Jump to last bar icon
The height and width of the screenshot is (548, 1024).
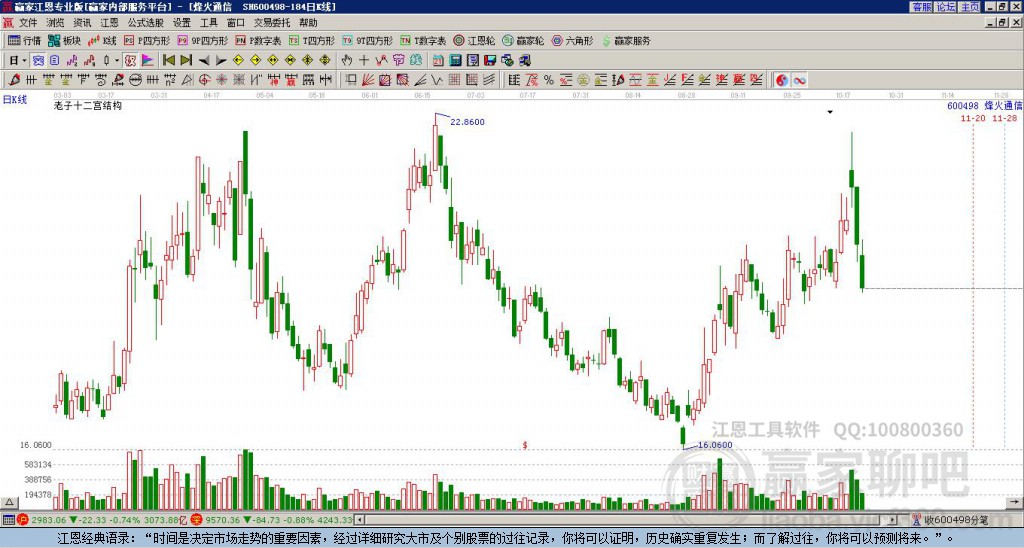[186, 61]
